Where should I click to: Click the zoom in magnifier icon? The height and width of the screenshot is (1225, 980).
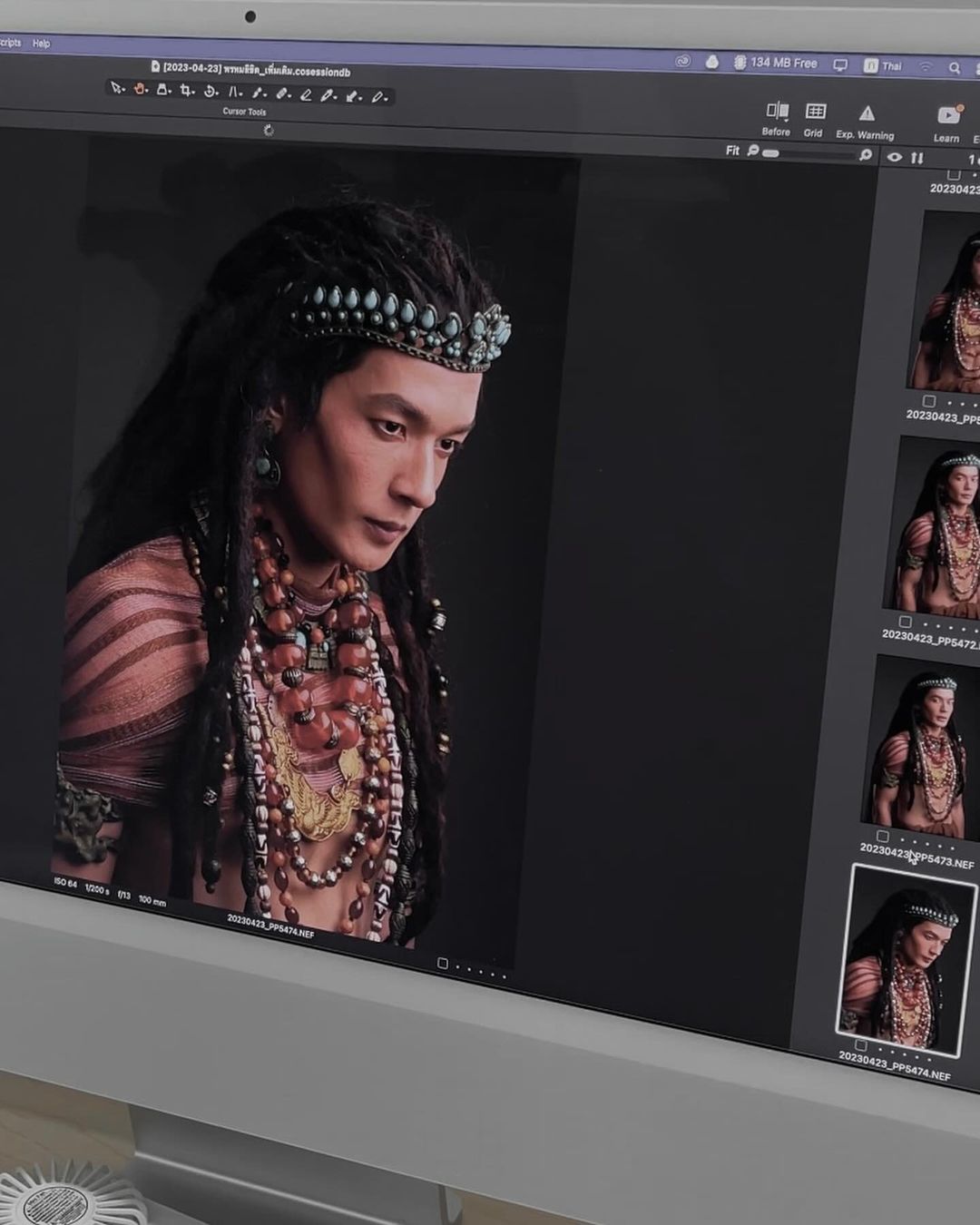coord(866,155)
